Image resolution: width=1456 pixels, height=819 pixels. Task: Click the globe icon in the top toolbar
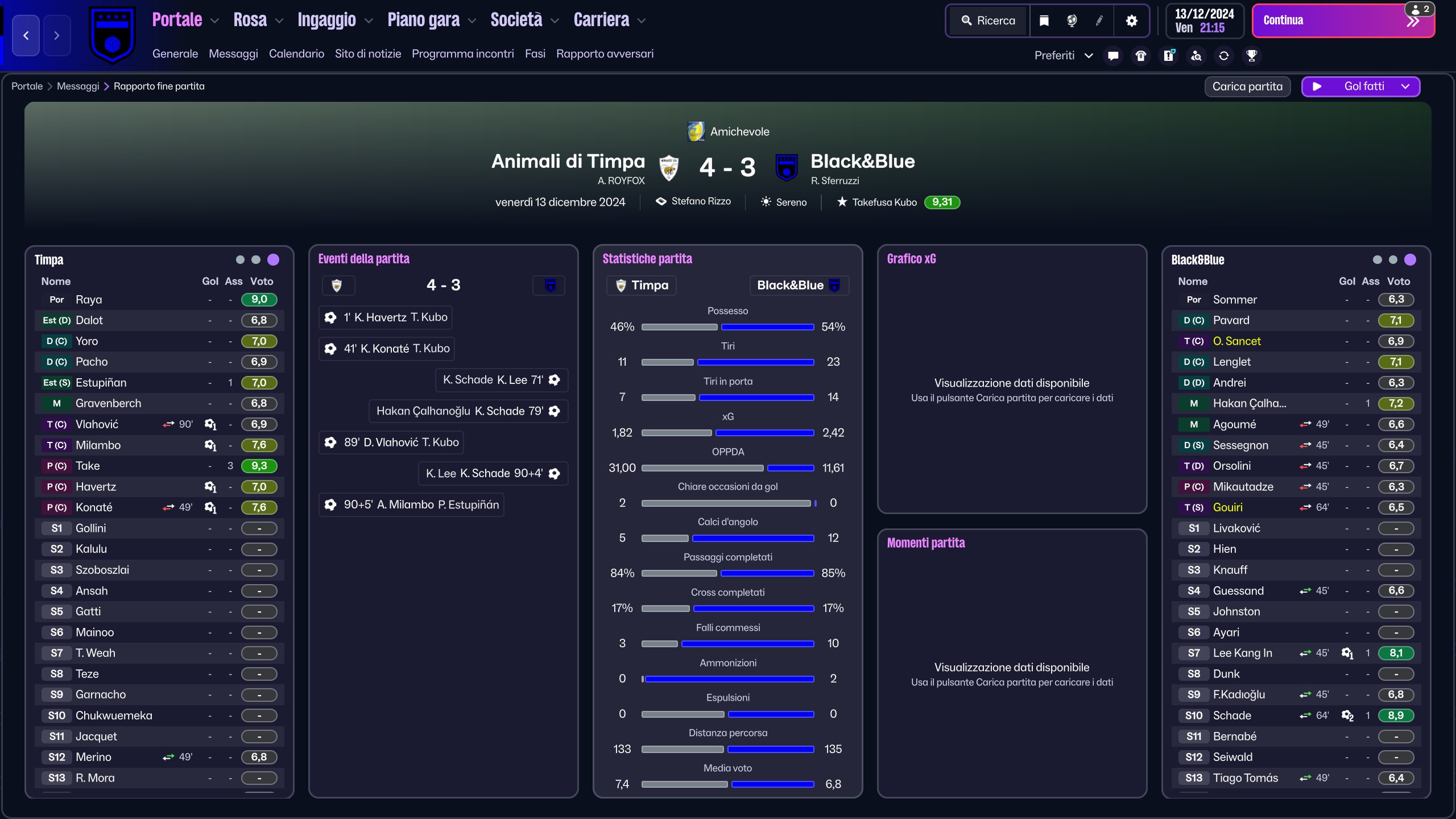click(x=1072, y=21)
